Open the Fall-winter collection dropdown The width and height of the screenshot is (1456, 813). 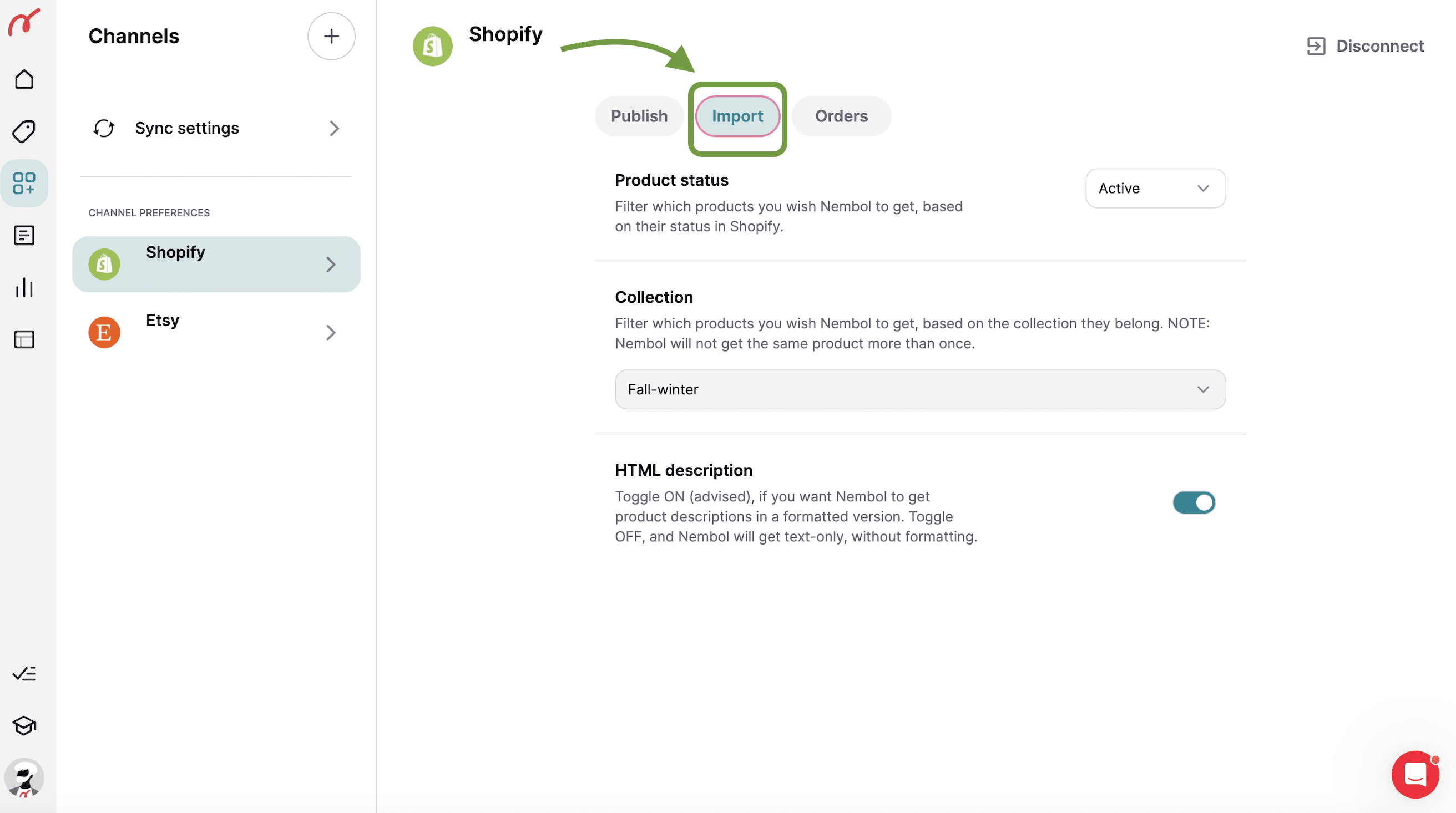click(x=920, y=389)
